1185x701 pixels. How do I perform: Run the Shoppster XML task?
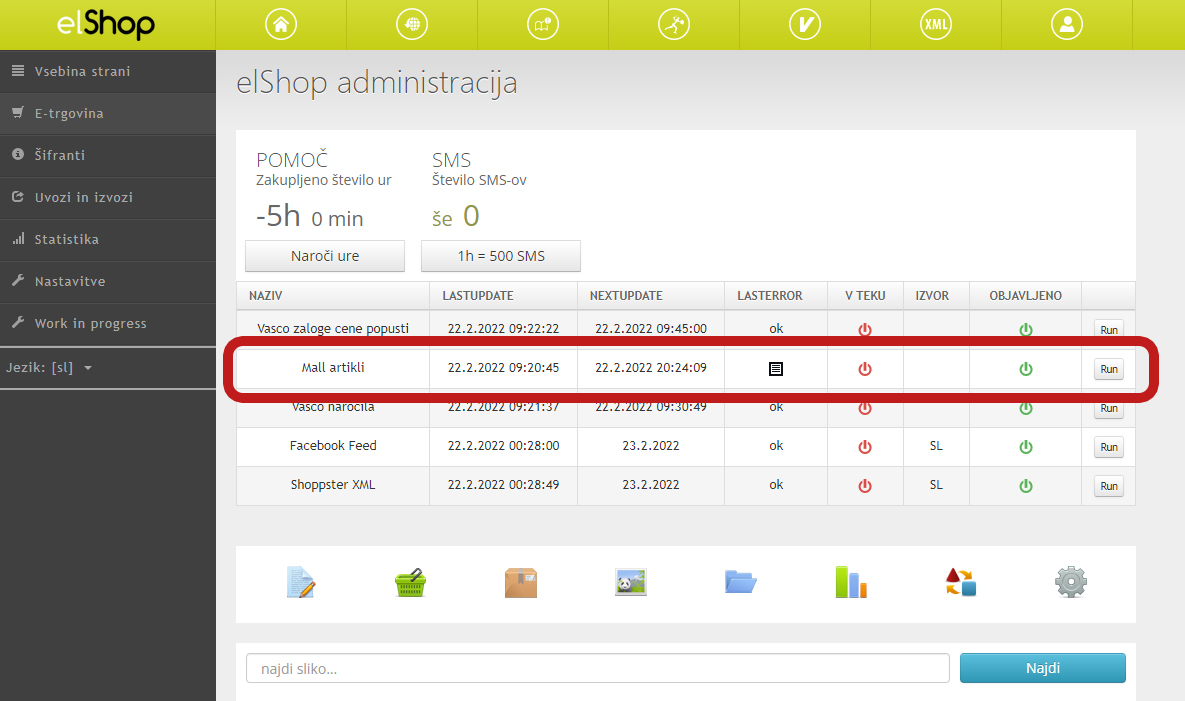click(1109, 486)
